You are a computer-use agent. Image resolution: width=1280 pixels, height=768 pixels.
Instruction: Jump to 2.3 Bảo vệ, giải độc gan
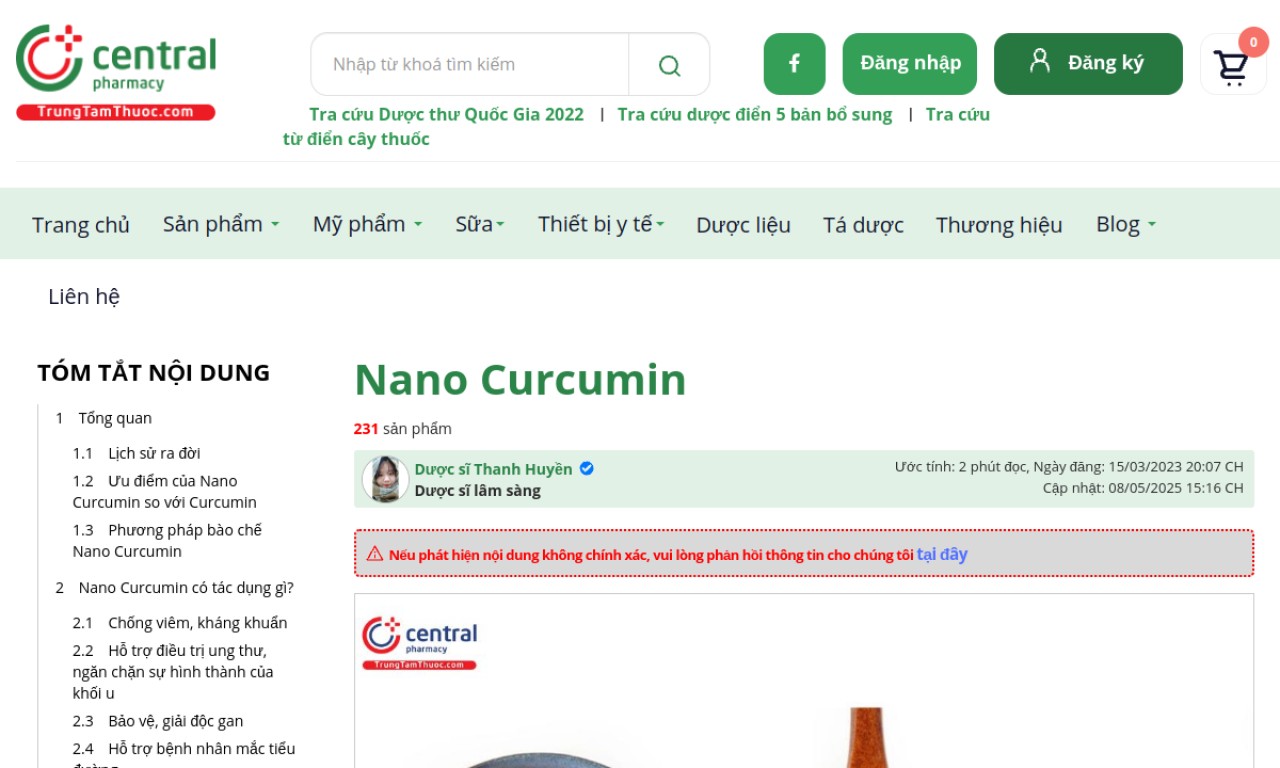coord(158,721)
